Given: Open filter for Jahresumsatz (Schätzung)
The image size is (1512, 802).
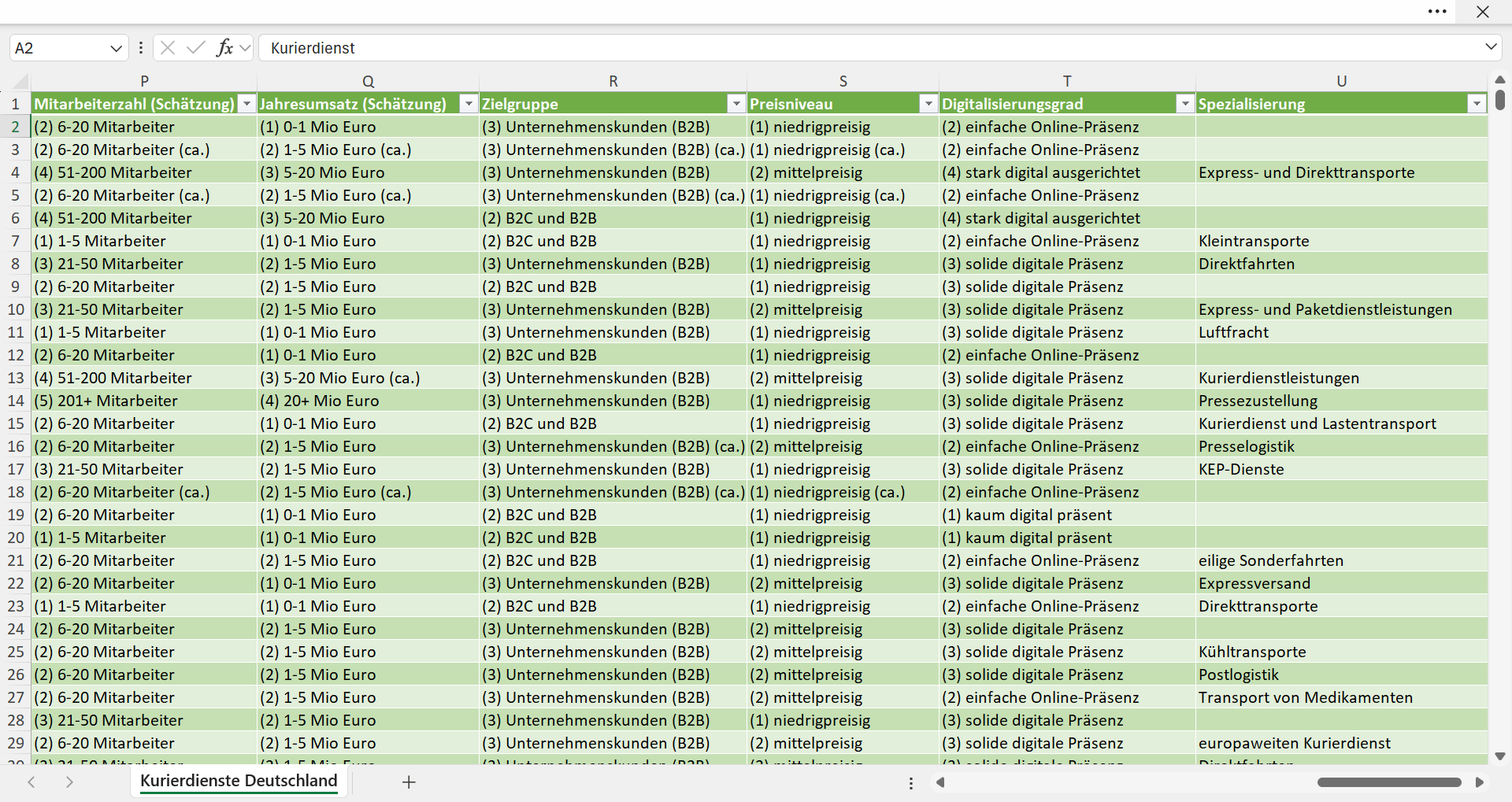Looking at the screenshot, I should 469,104.
